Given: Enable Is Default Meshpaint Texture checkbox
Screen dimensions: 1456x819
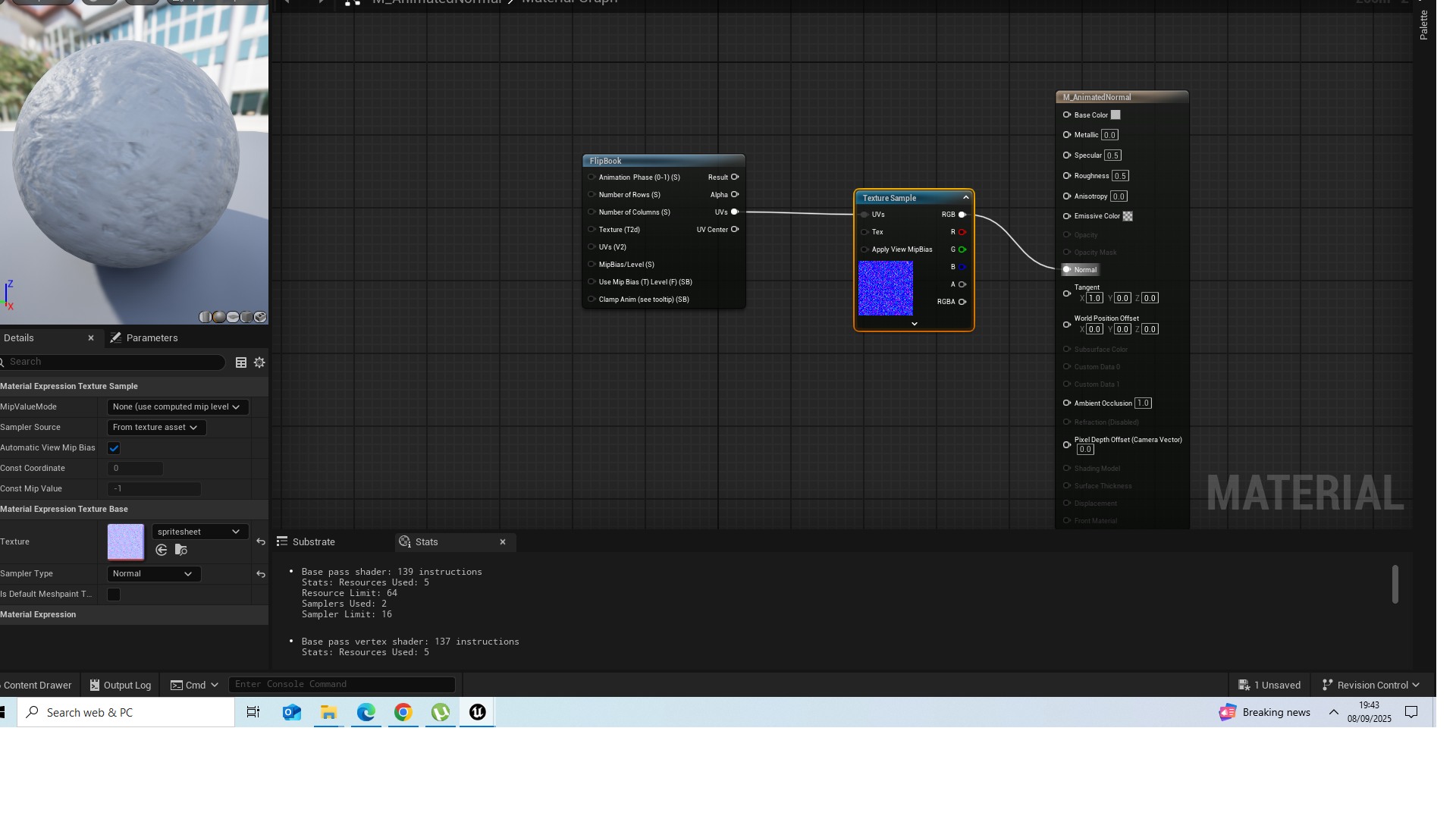Looking at the screenshot, I should [114, 595].
